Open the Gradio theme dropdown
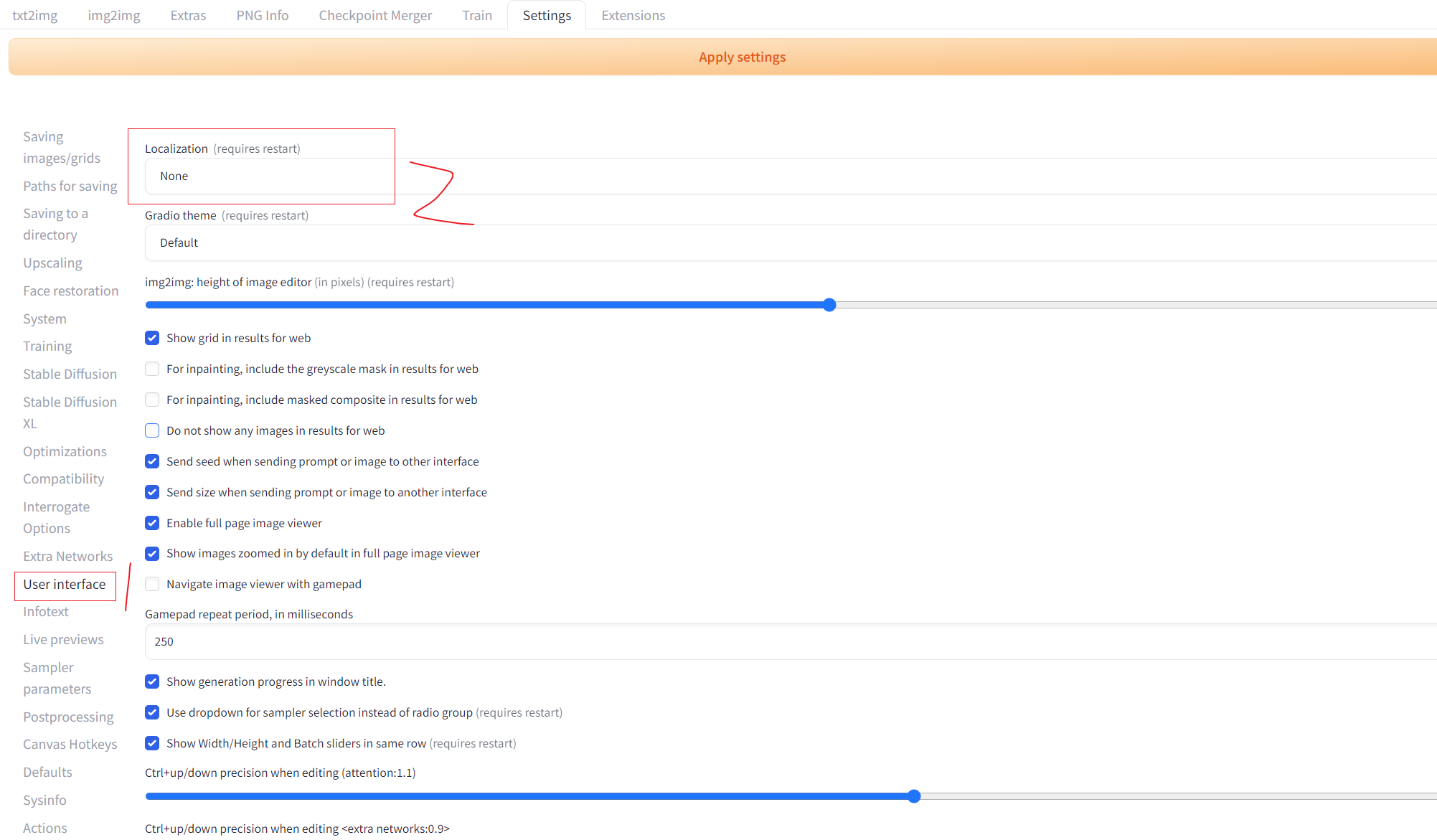Viewport: 1437px width, 840px height. (789, 243)
